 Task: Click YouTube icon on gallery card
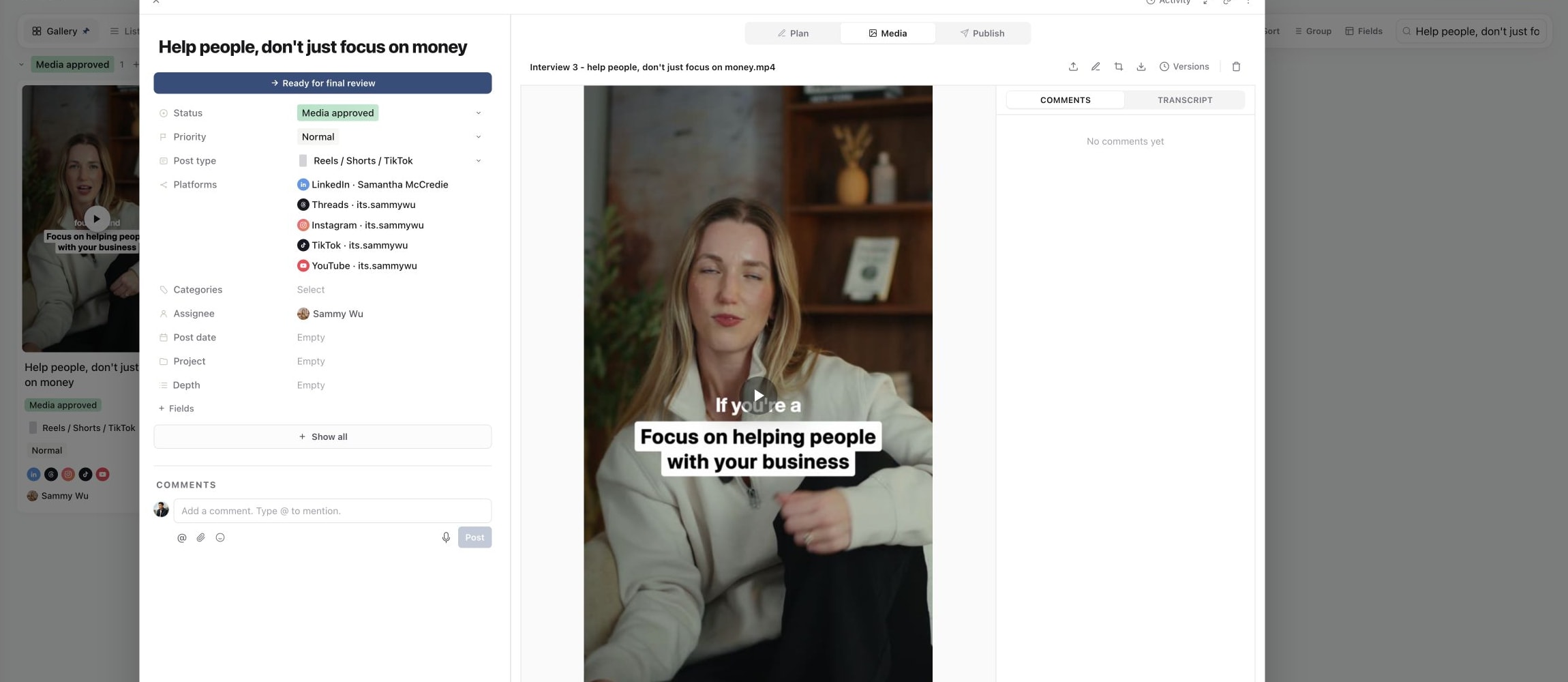(x=102, y=474)
